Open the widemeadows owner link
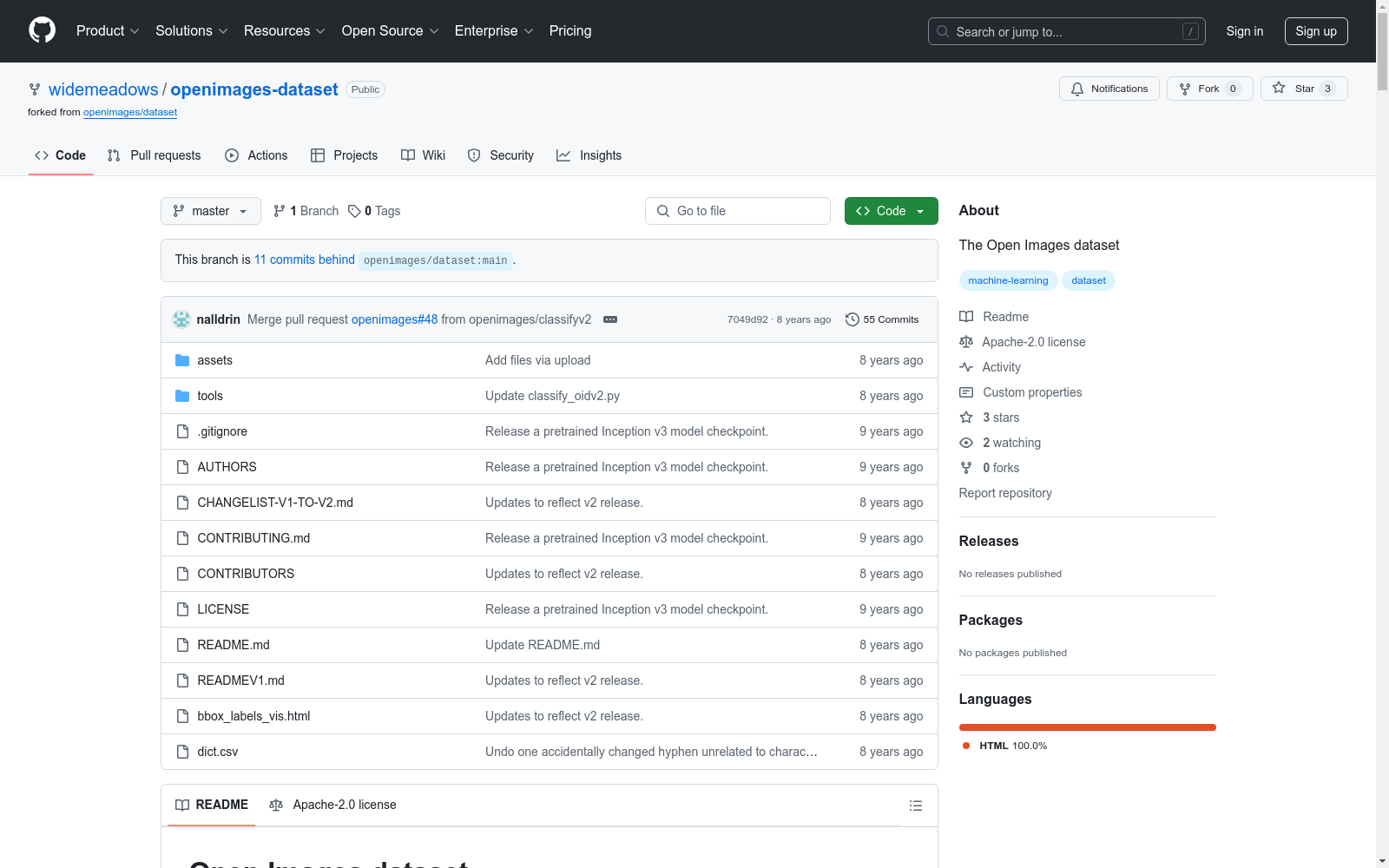The width and height of the screenshot is (1389, 868). pyautogui.click(x=103, y=89)
